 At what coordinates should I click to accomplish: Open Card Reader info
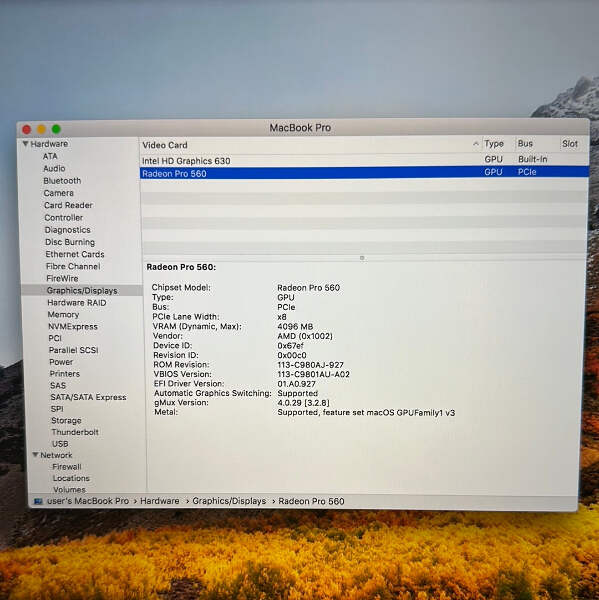click(68, 205)
